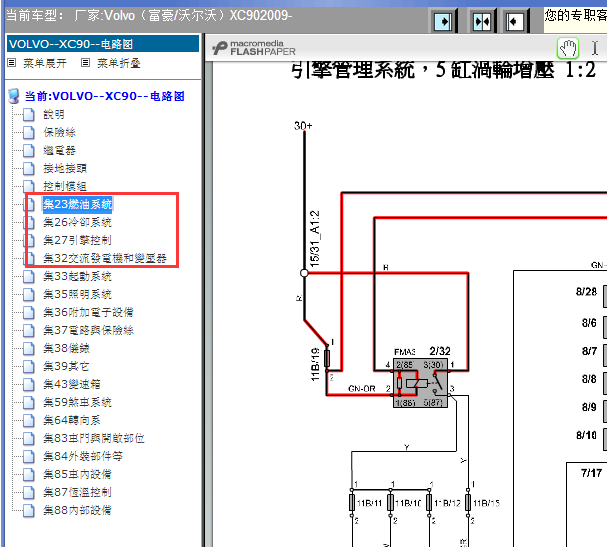The width and height of the screenshot is (607, 547).
Task: Click the Macromedia FlashPaper logo
Action: click(x=254, y=48)
